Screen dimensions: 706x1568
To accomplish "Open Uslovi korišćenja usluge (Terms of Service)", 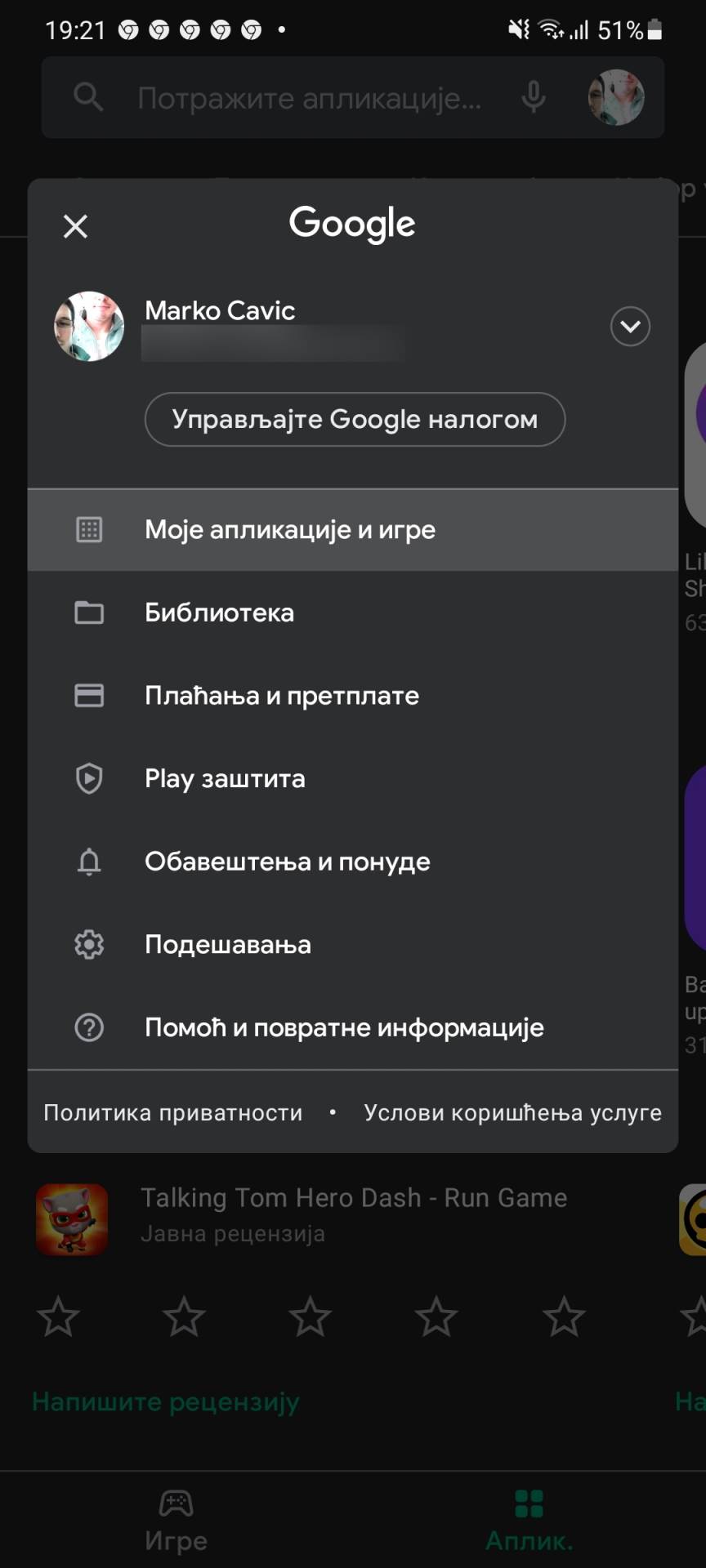I will coord(513,1111).
